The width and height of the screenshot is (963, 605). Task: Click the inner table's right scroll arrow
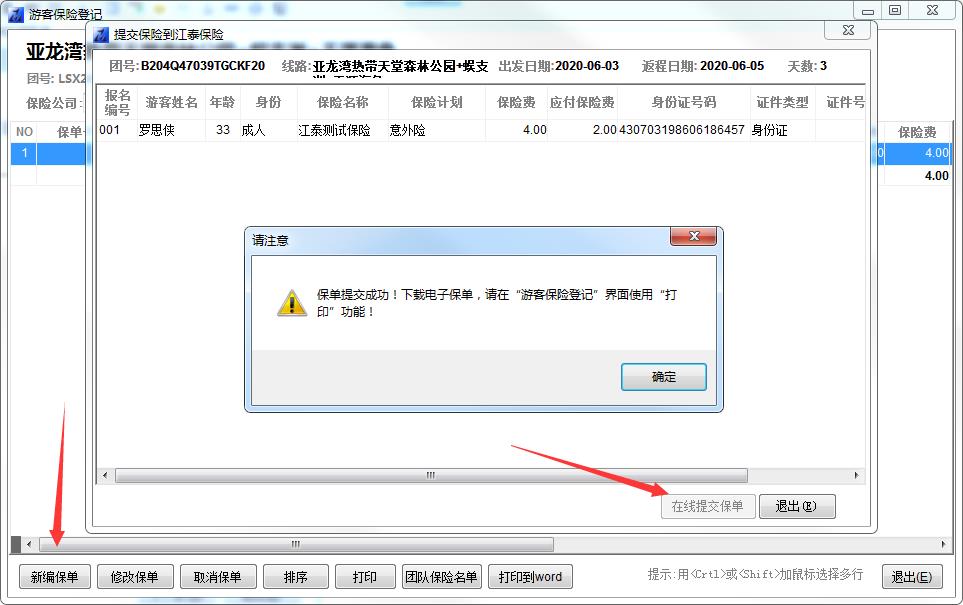(856, 475)
